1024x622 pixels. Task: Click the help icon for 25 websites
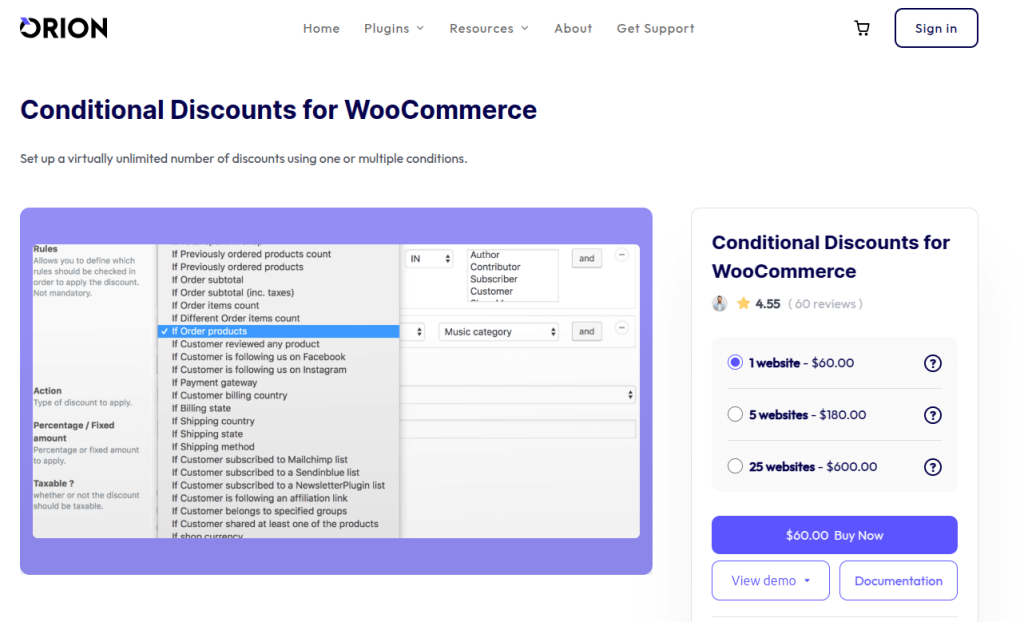[x=933, y=467]
